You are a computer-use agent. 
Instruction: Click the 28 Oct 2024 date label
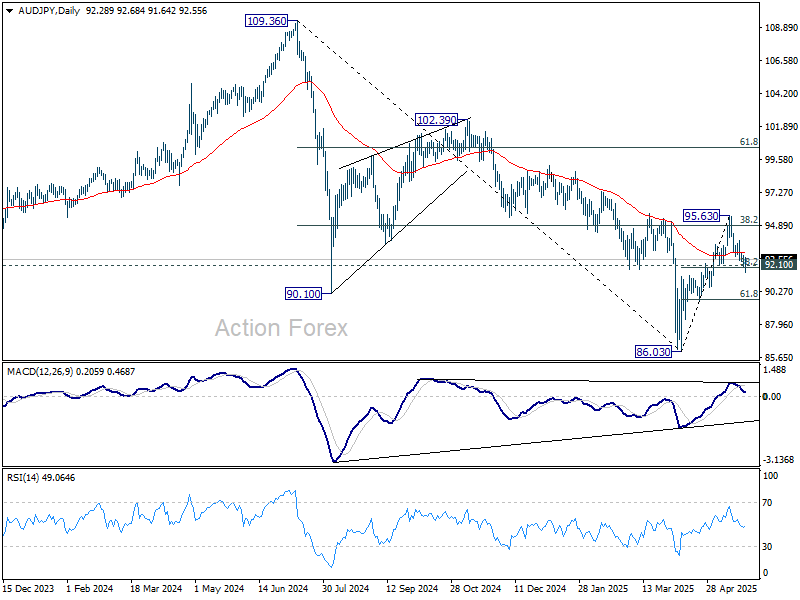point(476,588)
